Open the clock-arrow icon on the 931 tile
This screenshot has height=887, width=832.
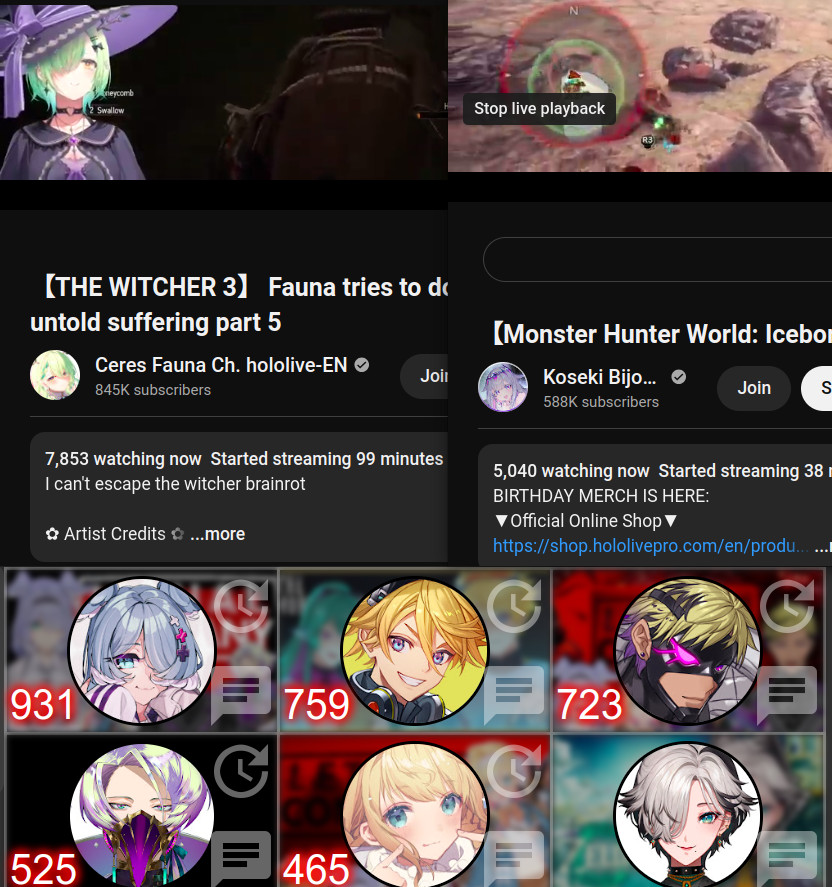[x=242, y=605]
